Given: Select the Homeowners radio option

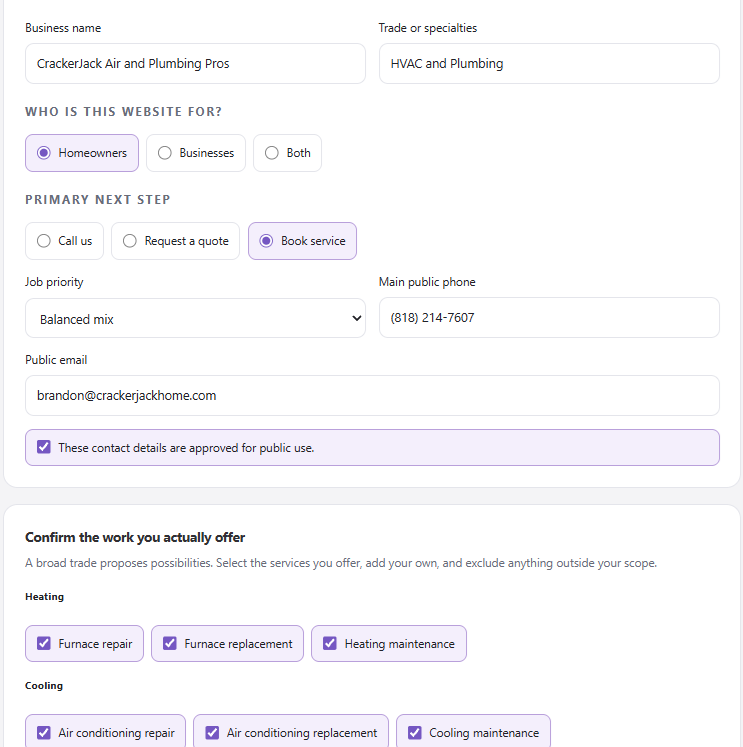Looking at the screenshot, I should click(82, 153).
